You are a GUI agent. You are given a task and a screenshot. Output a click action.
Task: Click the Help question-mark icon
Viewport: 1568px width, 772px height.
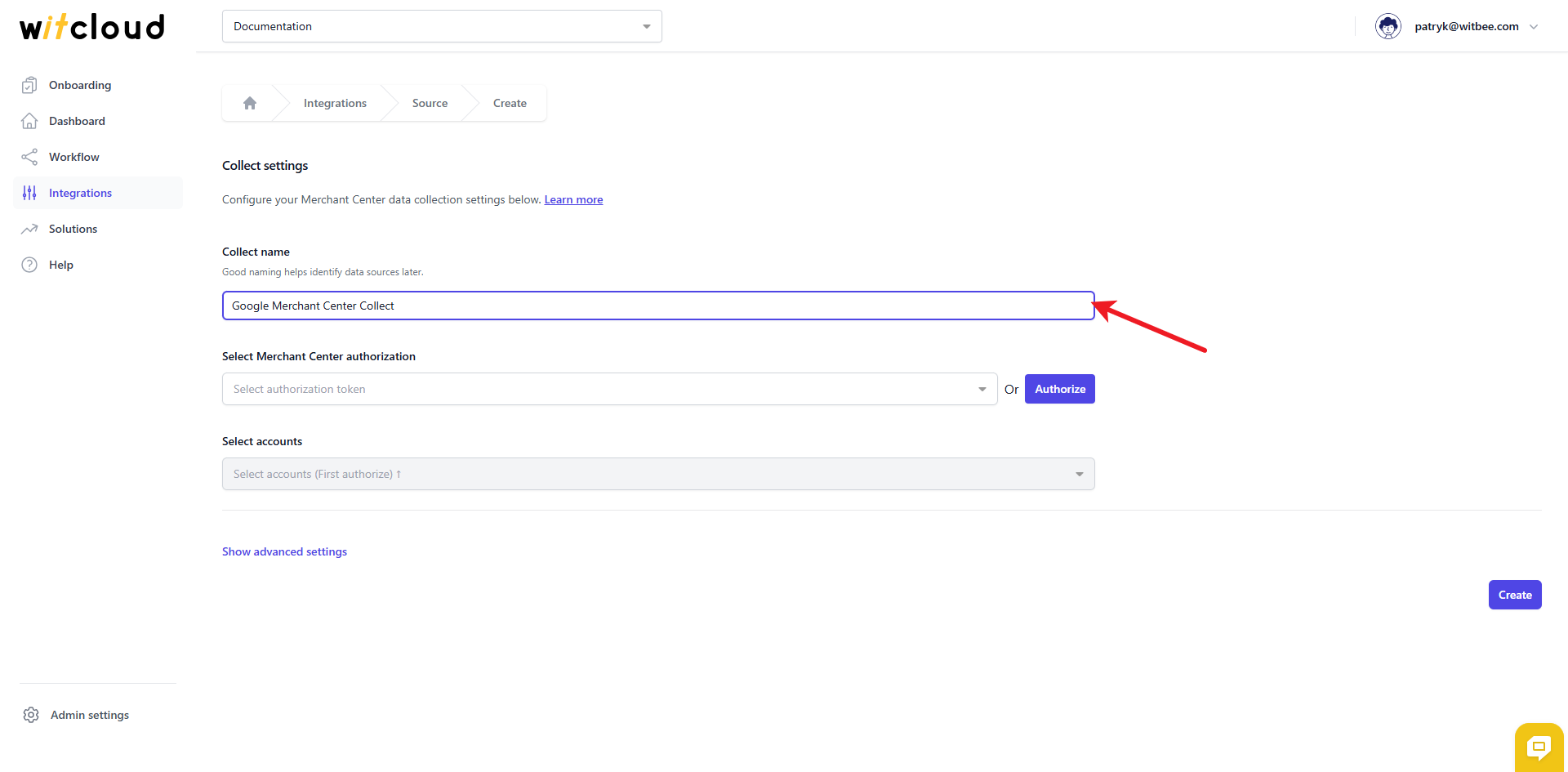tap(29, 265)
